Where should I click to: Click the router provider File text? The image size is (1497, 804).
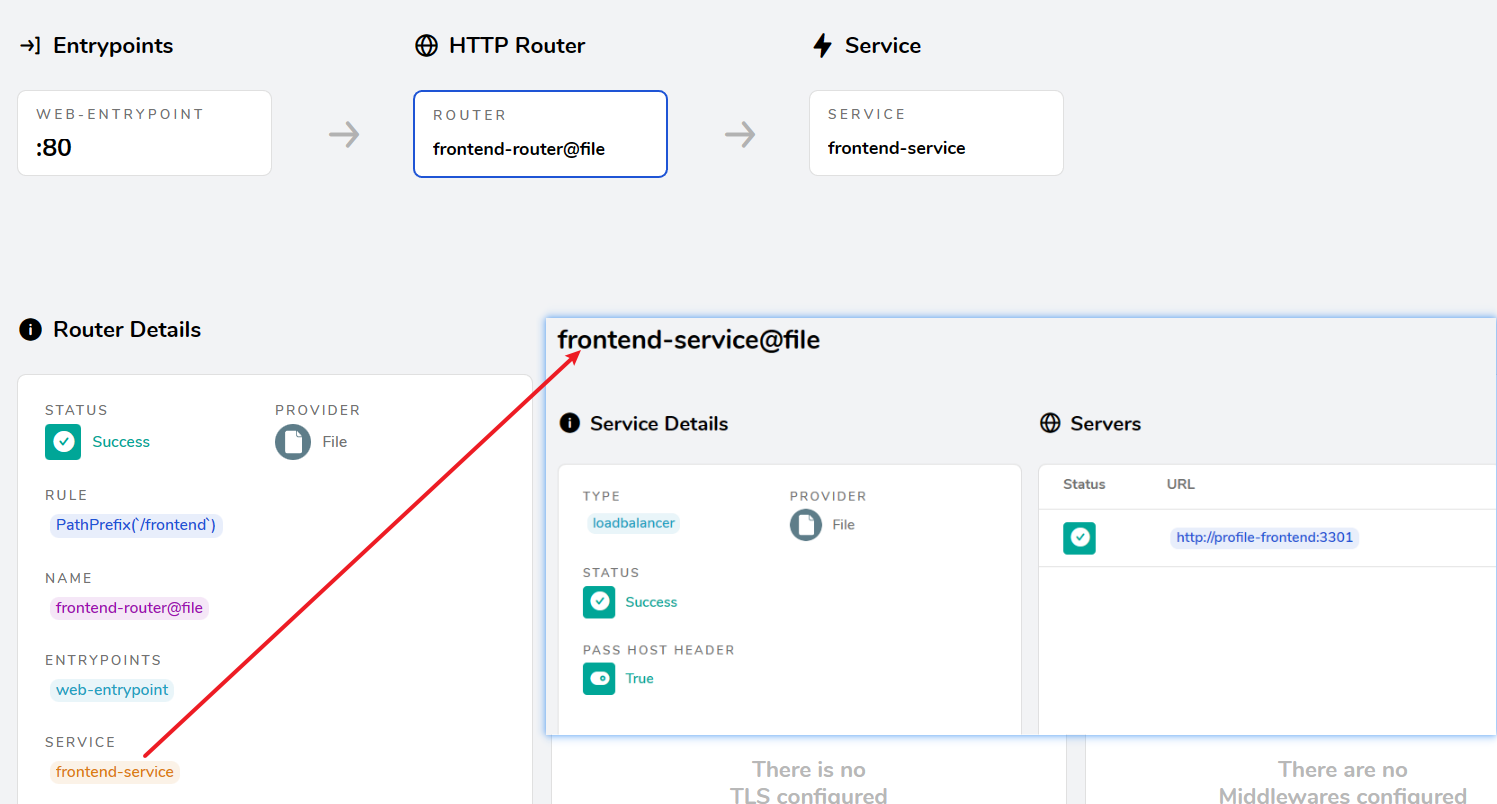[334, 442]
